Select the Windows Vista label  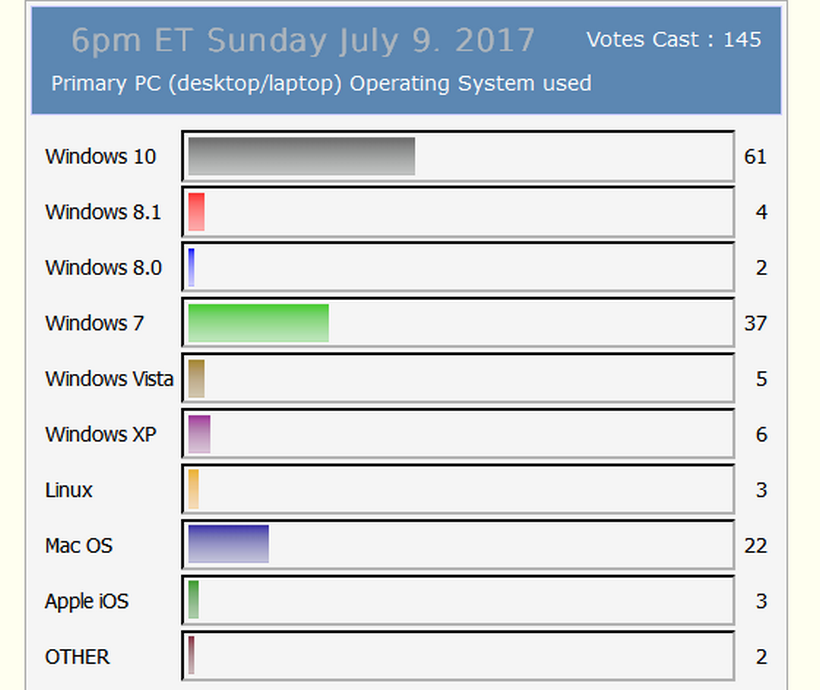pos(109,379)
